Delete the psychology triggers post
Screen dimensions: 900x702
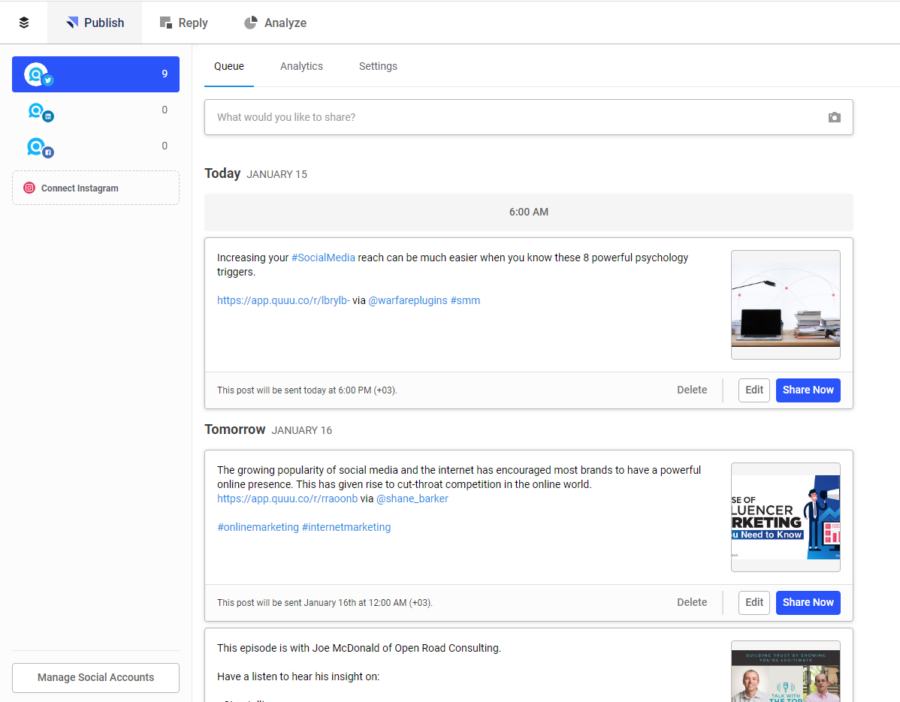click(692, 390)
